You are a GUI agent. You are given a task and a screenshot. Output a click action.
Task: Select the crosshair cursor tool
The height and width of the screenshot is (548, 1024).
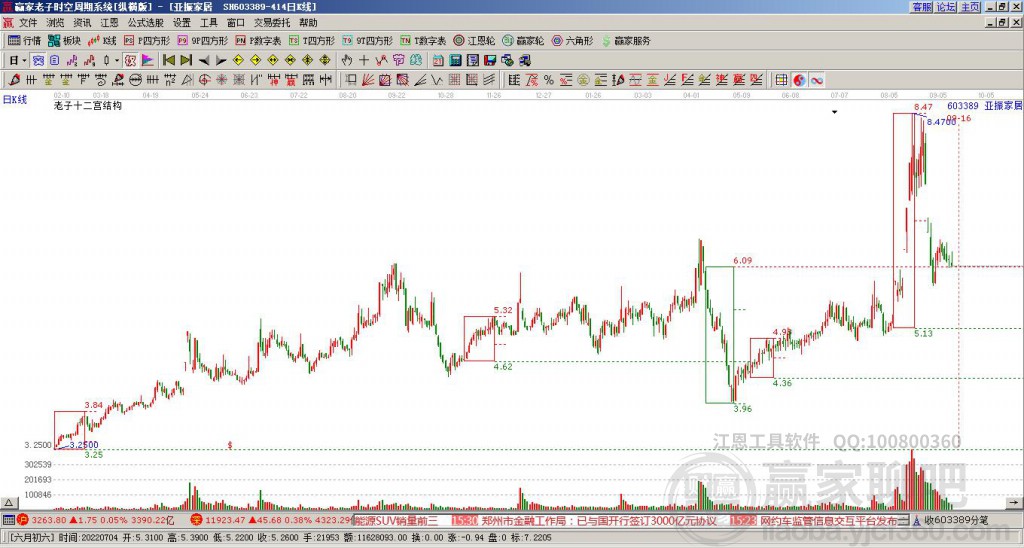[x=364, y=61]
